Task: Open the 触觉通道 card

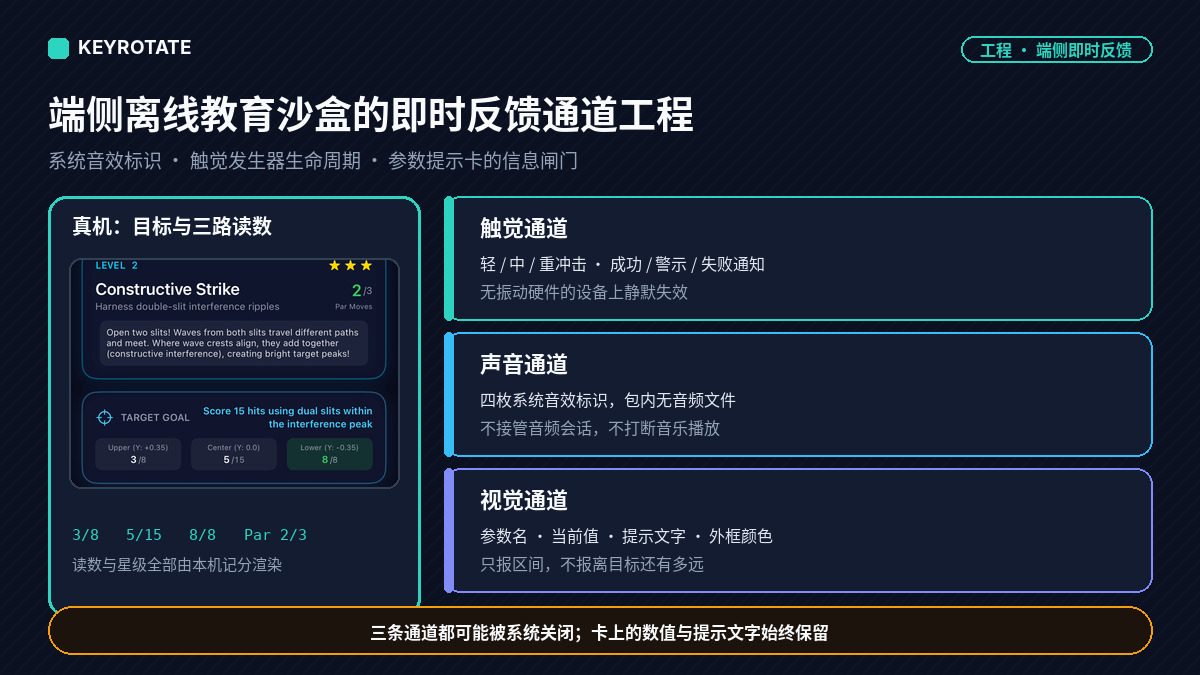Action: [798, 258]
